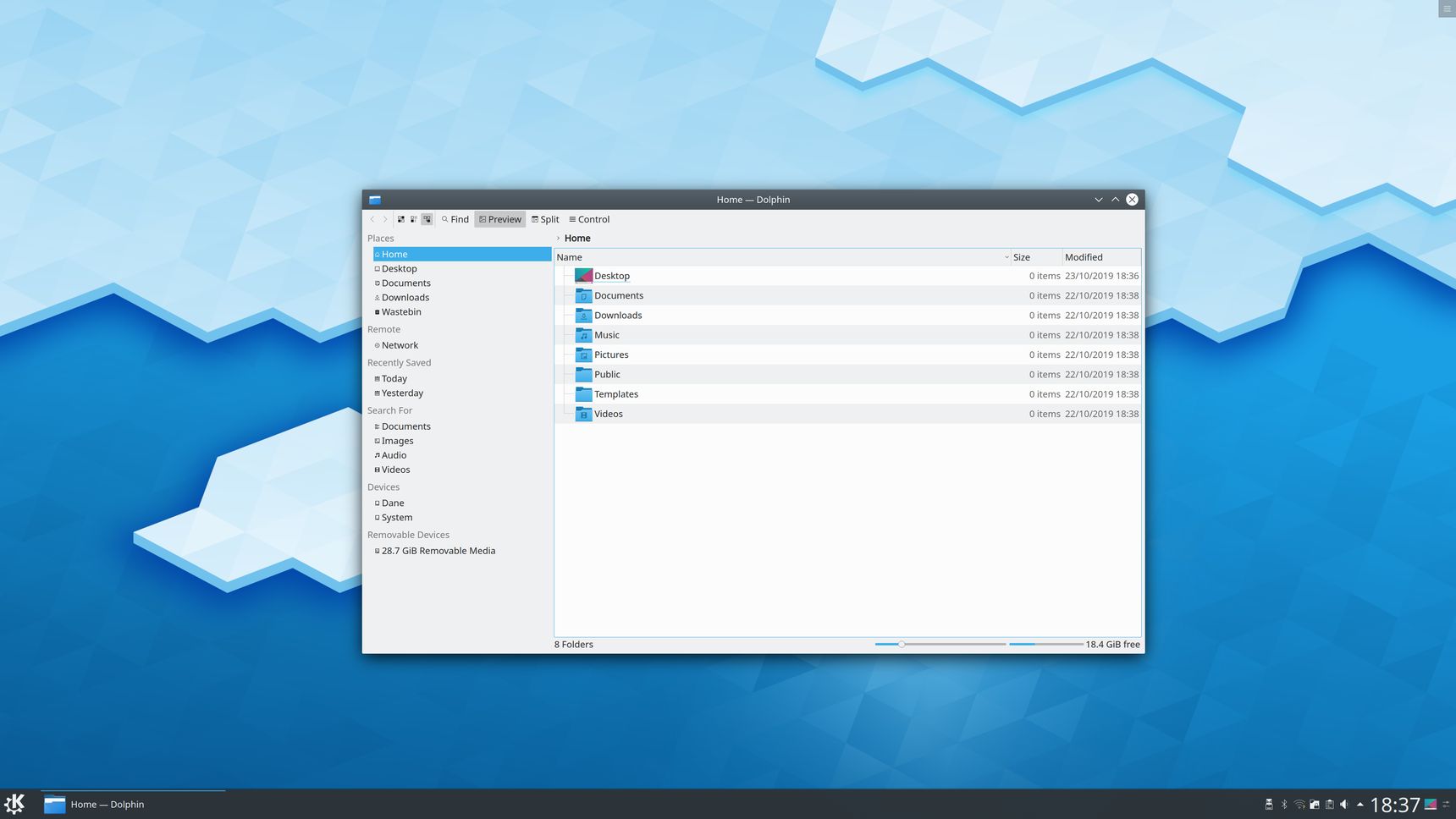Split the Dolphin view
The image size is (1456, 819).
coord(545,219)
